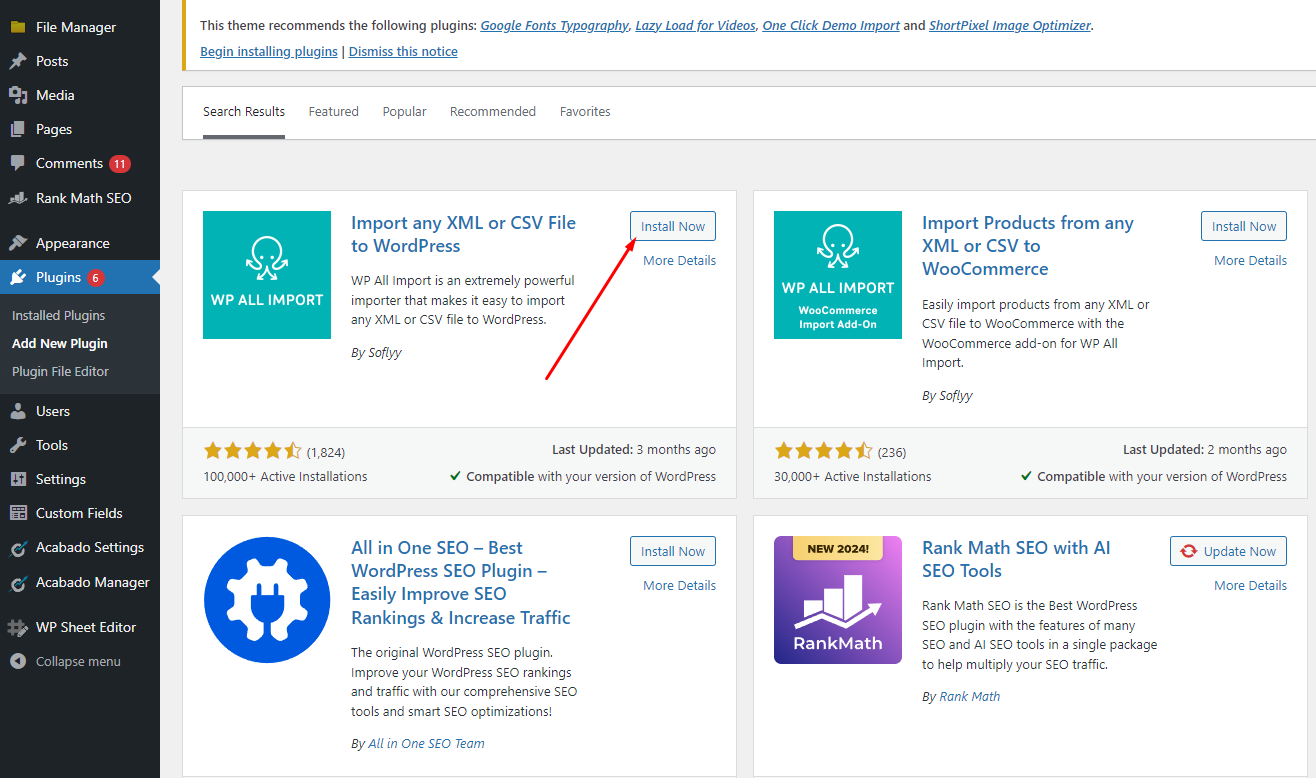Select the Search Results tab

[244, 111]
